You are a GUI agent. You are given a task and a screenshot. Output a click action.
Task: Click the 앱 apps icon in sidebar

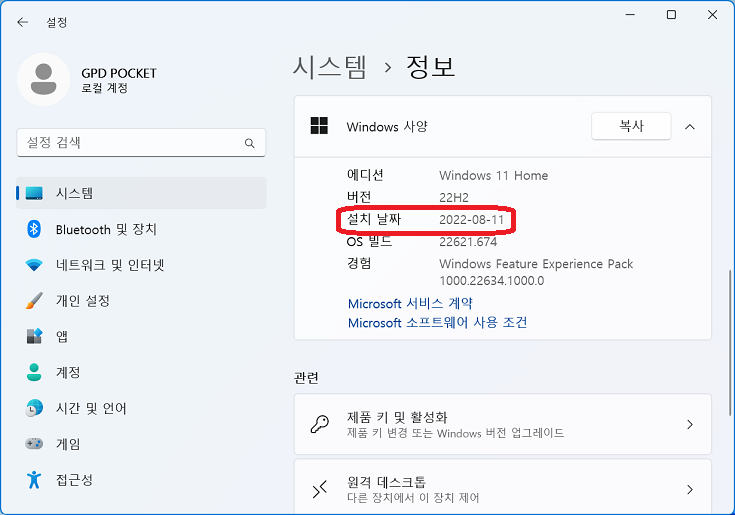(x=34, y=336)
